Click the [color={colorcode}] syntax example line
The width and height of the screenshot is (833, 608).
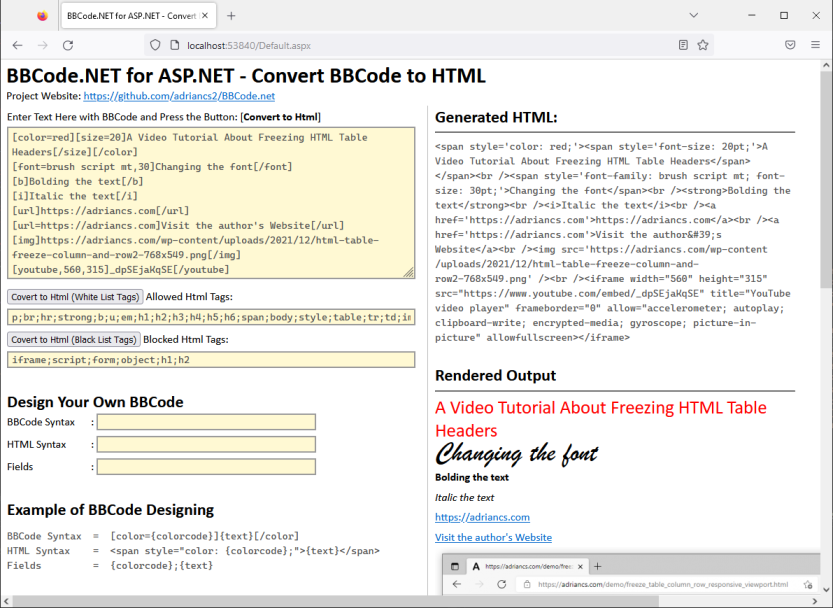(205, 536)
